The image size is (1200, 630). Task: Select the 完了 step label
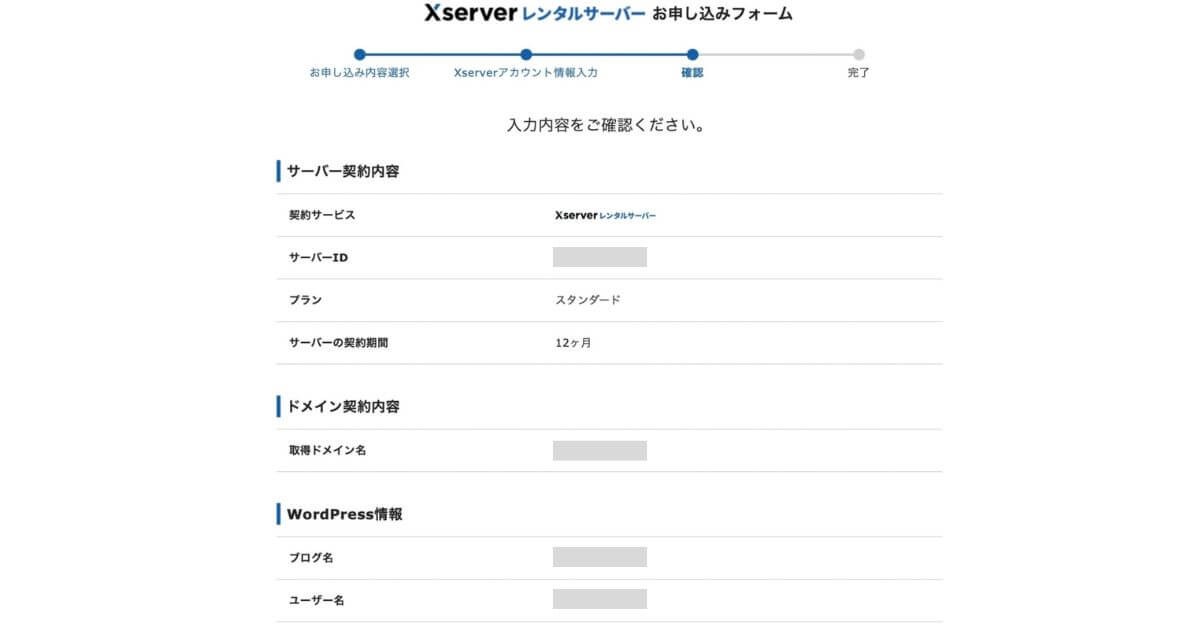(x=859, y=73)
